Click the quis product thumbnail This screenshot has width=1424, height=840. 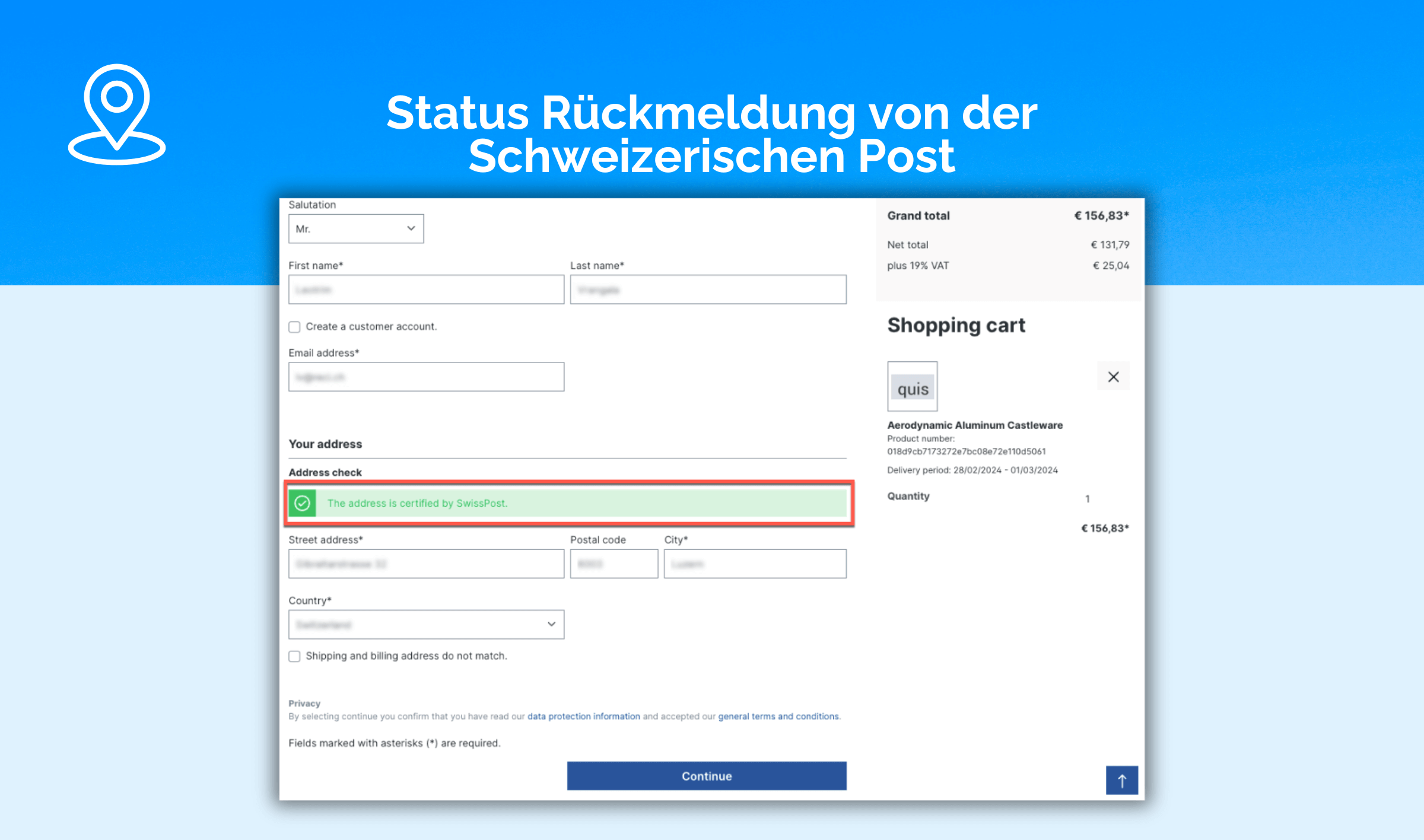tap(913, 387)
